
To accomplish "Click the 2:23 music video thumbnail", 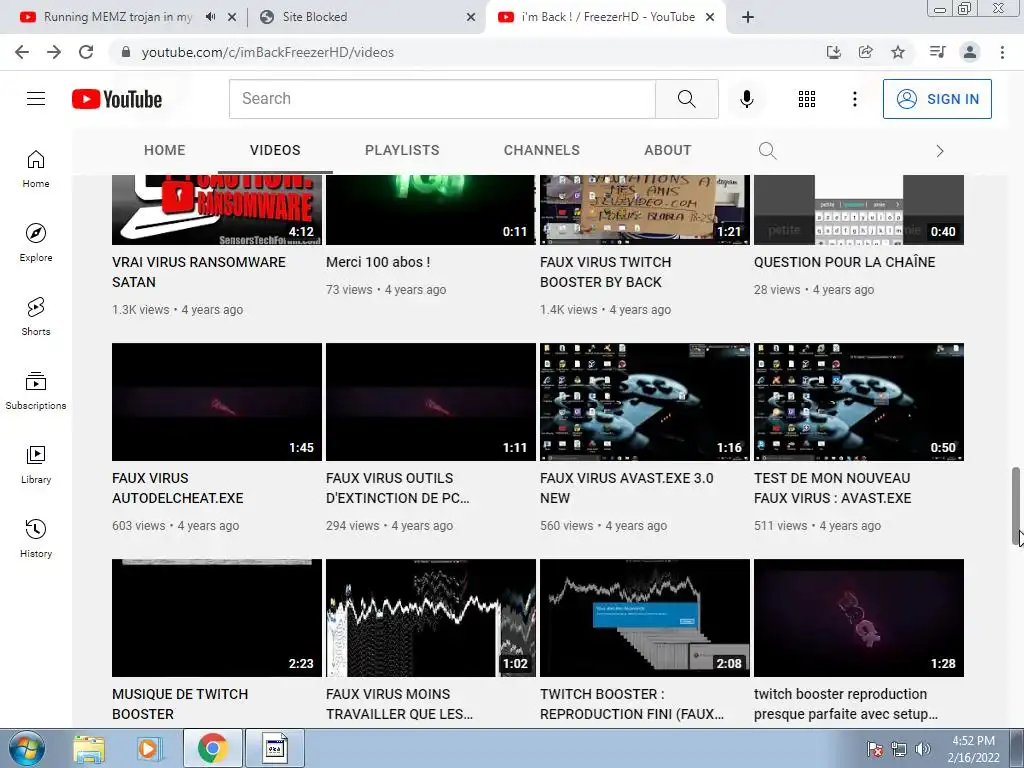I will pyautogui.click(x=217, y=618).
